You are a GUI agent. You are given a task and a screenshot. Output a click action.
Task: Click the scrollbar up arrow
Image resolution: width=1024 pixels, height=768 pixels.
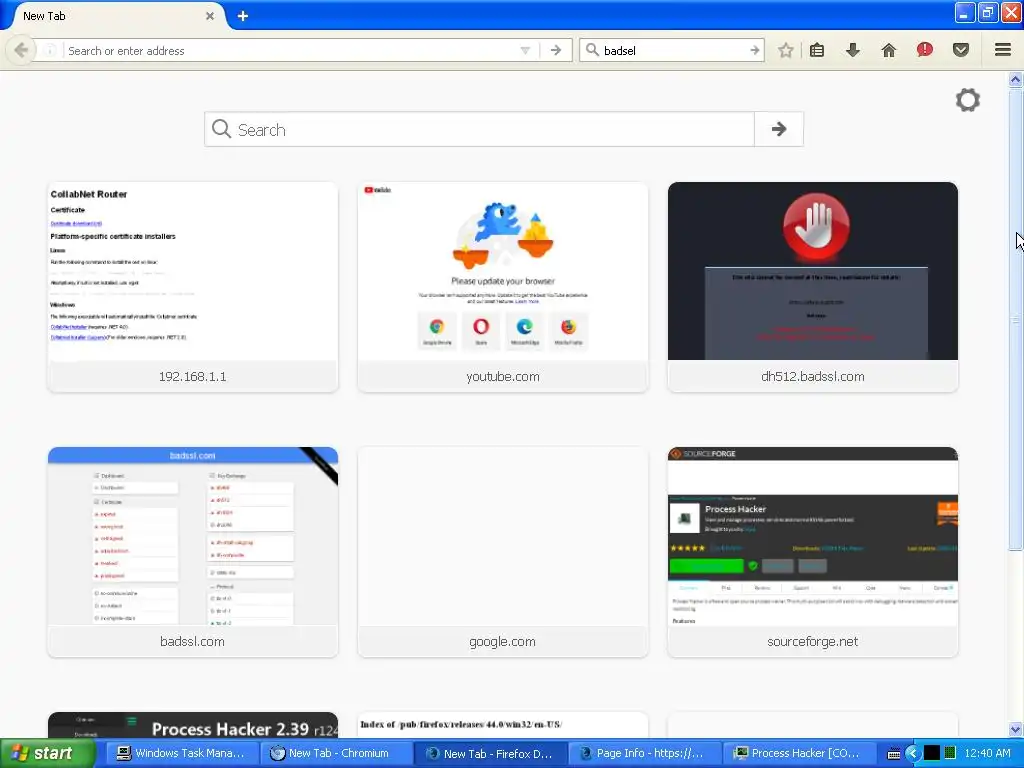click(1015, 80)
